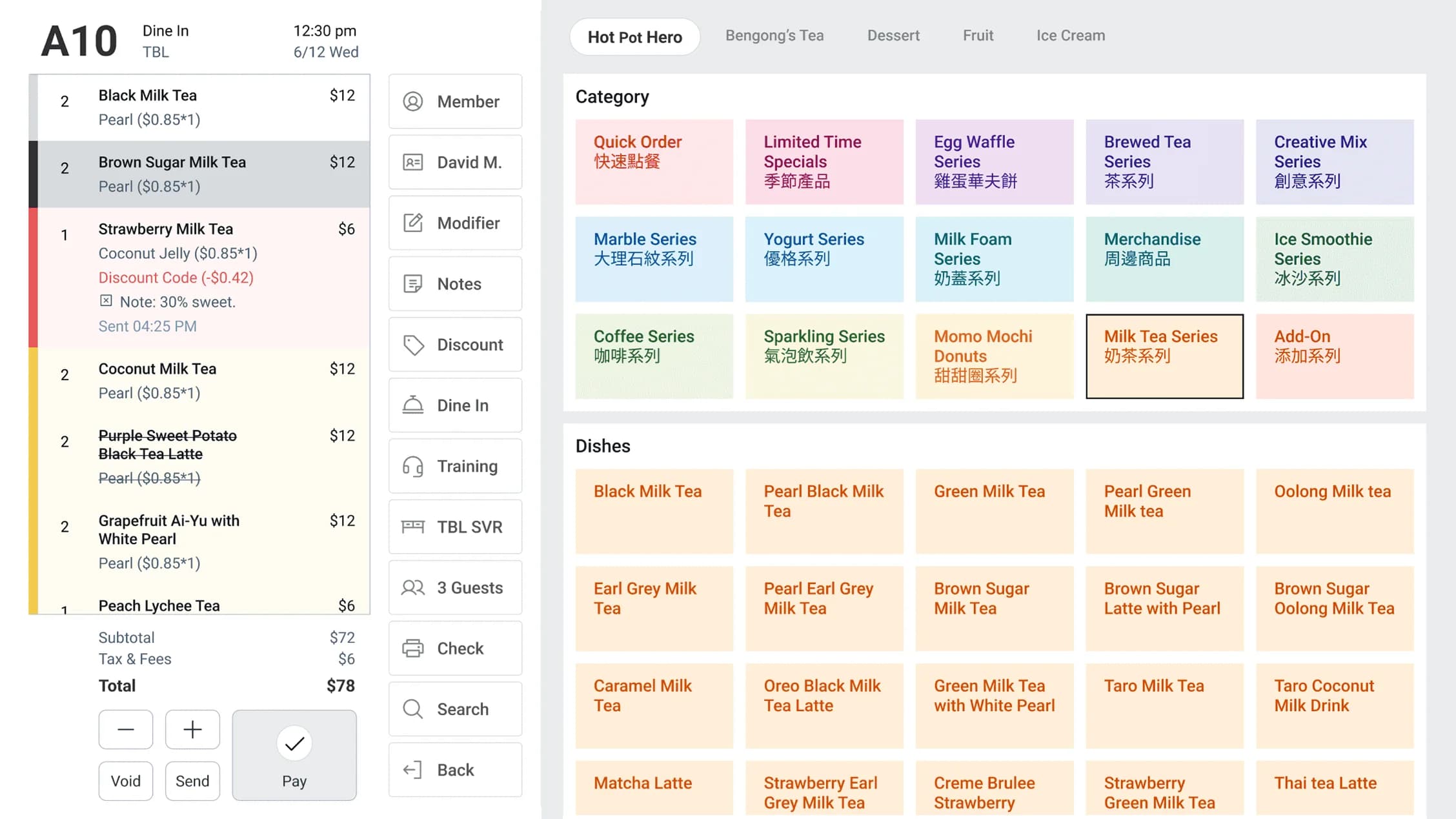The height and width of the screenshot is (819, 1456).
Task: Click the Modifier pencil icon
Action: 413,223
